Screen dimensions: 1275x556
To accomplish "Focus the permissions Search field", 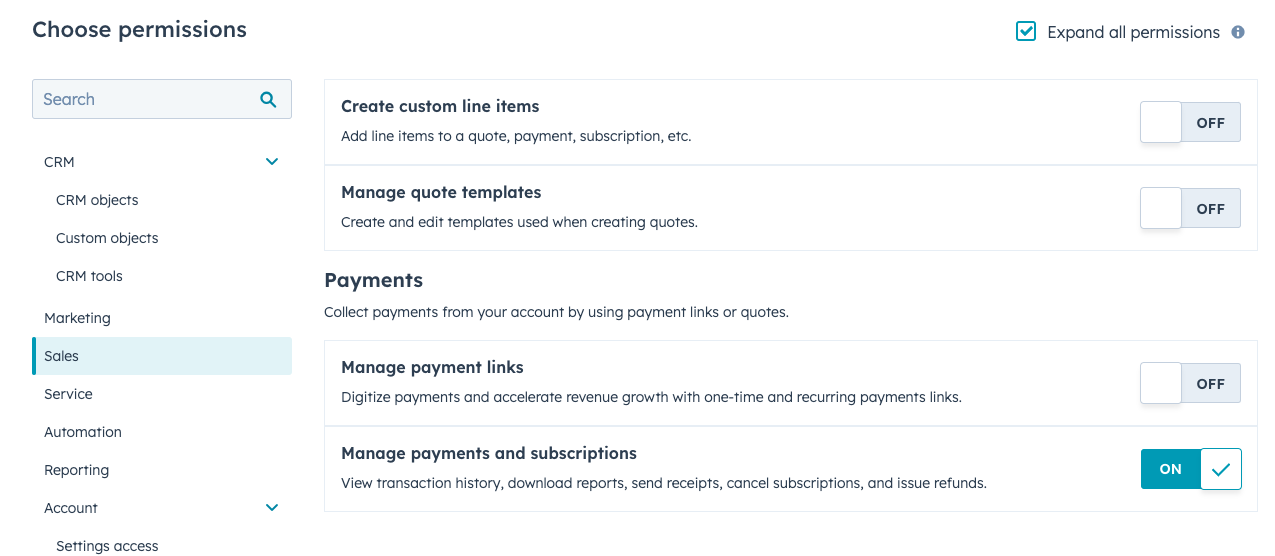I will pos(145,99).
